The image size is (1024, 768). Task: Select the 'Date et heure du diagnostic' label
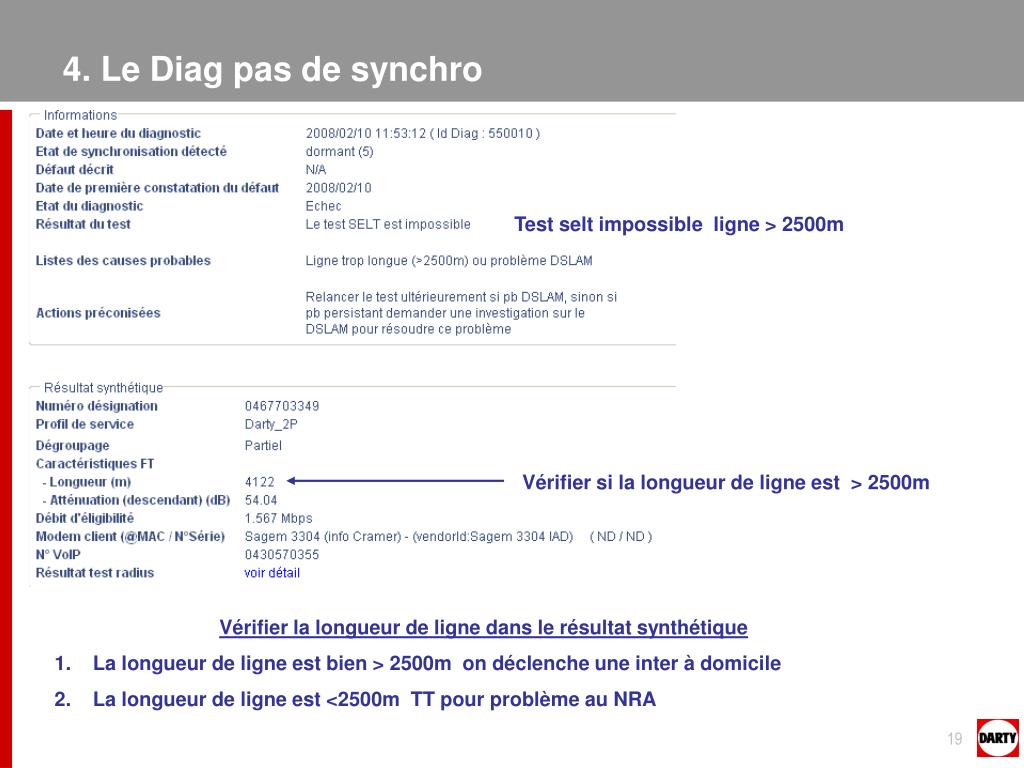point(118,133)
